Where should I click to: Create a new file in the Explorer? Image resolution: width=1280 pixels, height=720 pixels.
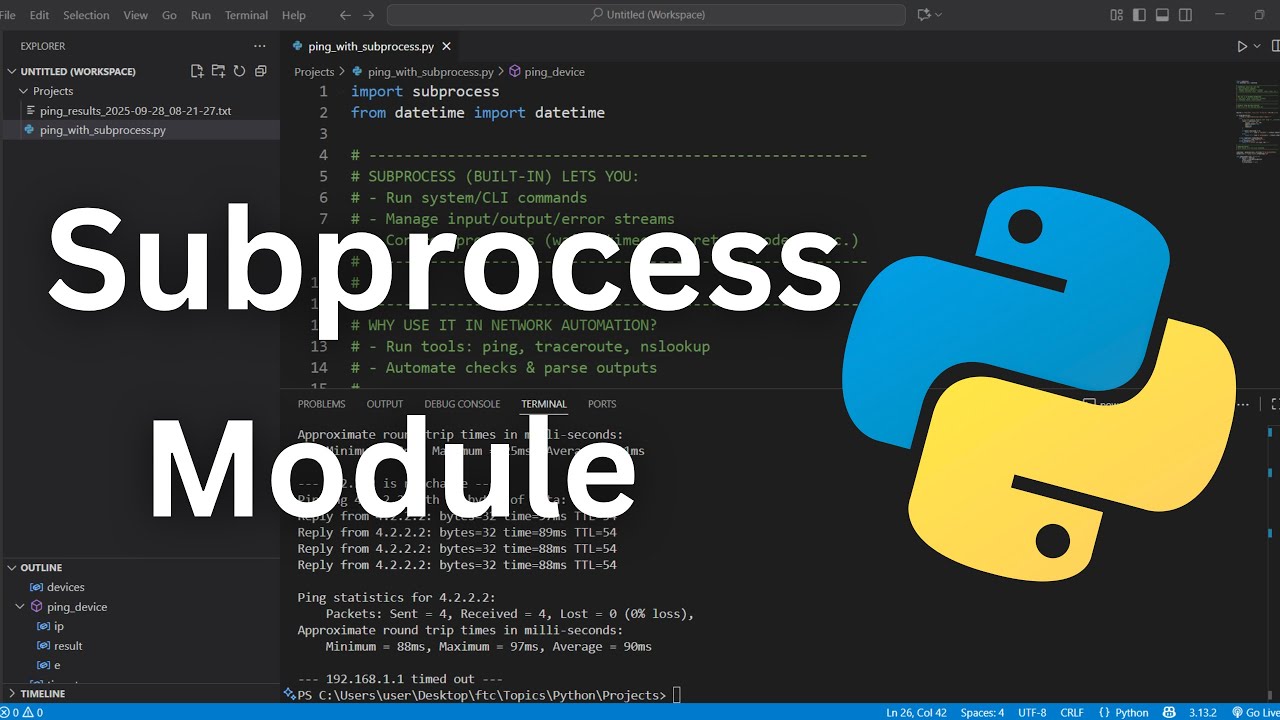click(x=197, y=71)
